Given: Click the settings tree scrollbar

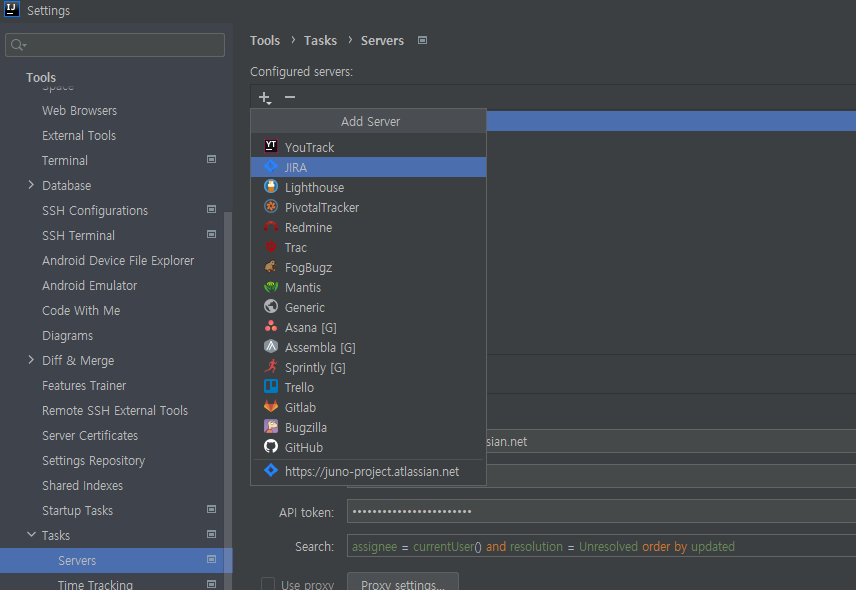Looking at the screenshot, I should click(228, 401).
